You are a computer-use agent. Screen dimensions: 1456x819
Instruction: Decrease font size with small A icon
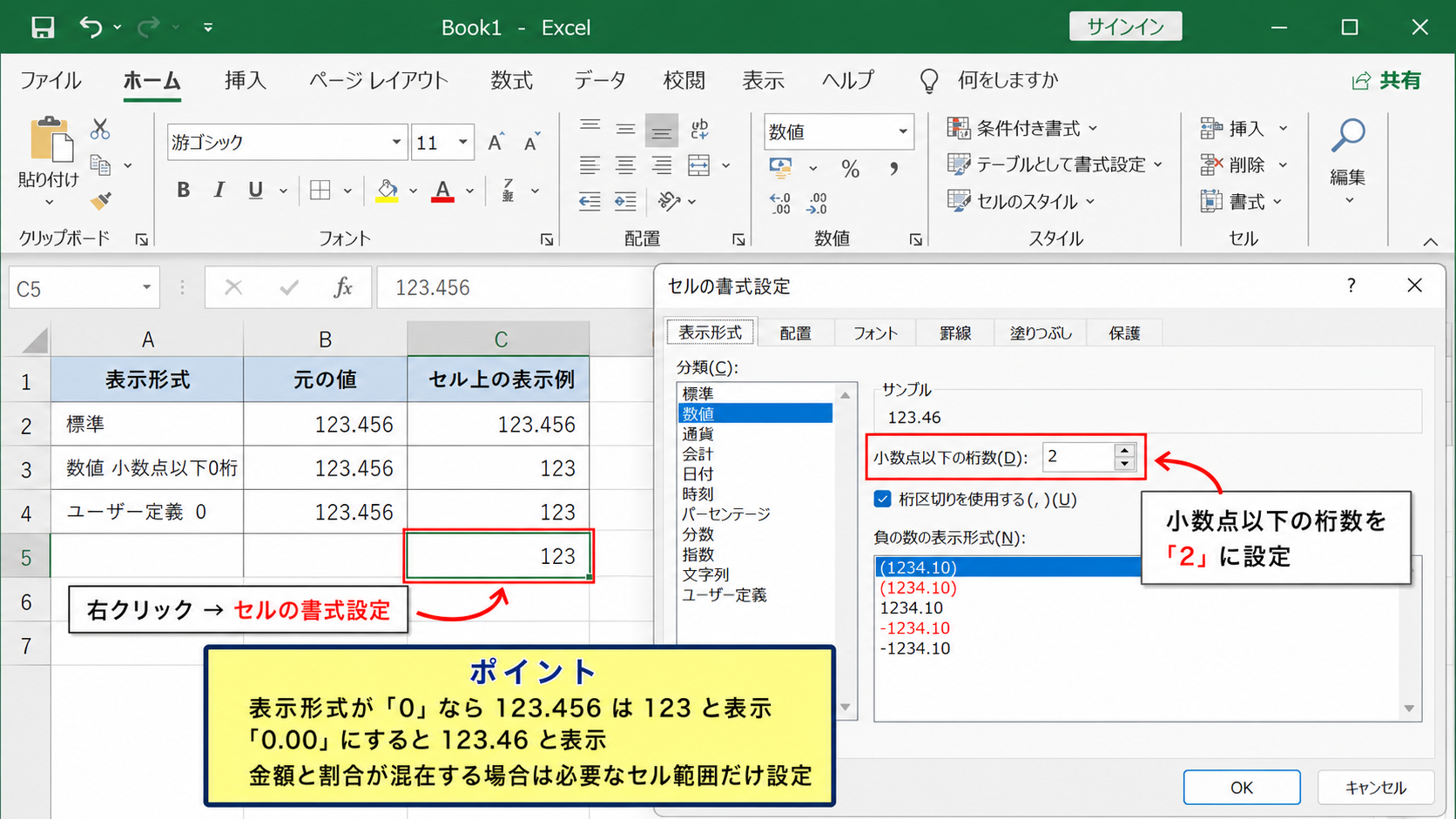(x=531, y=142)
